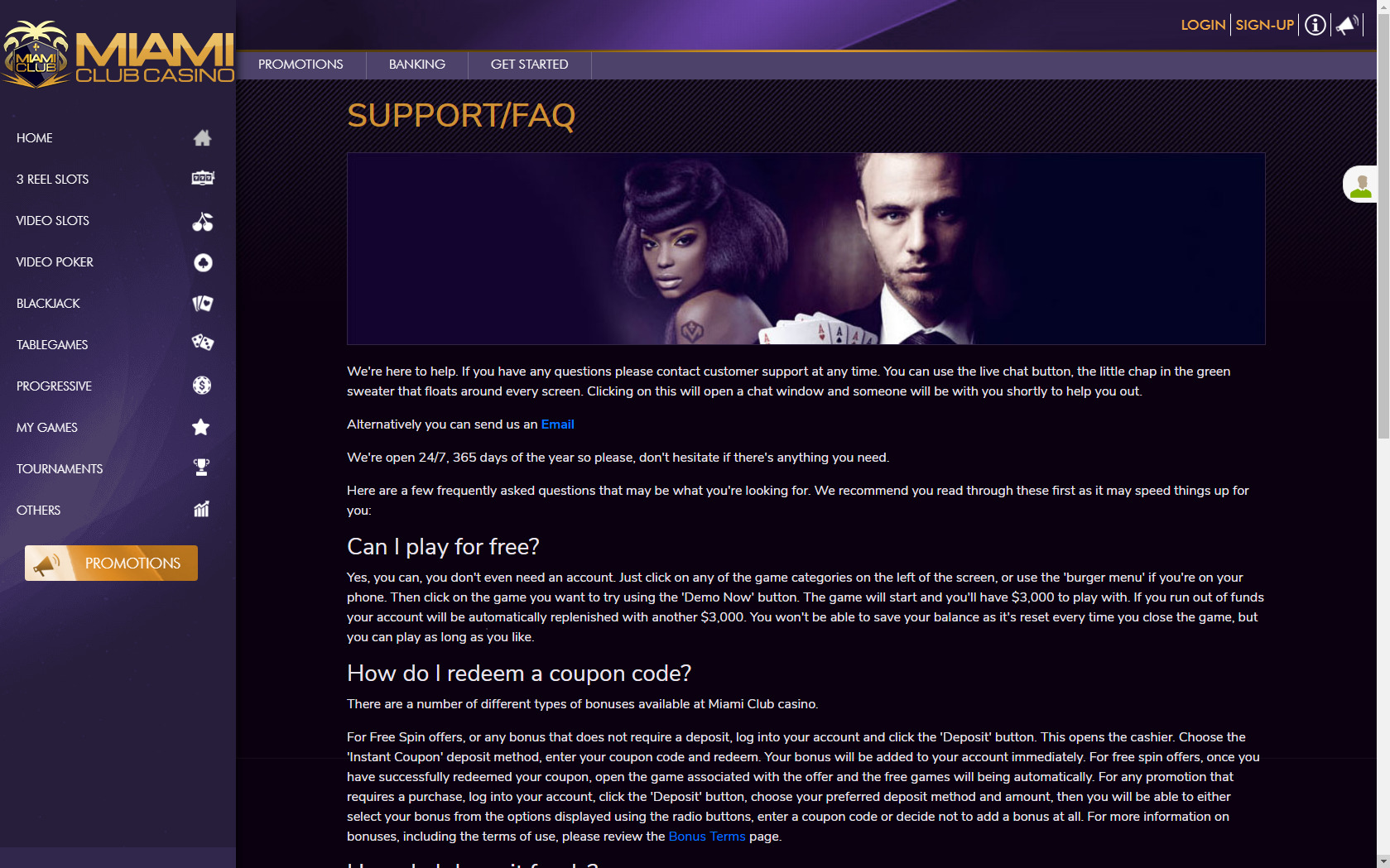Screen dimensions: 1390x868
Task: Click the megaphone announcements icon in header
Action: [1347, 25]
